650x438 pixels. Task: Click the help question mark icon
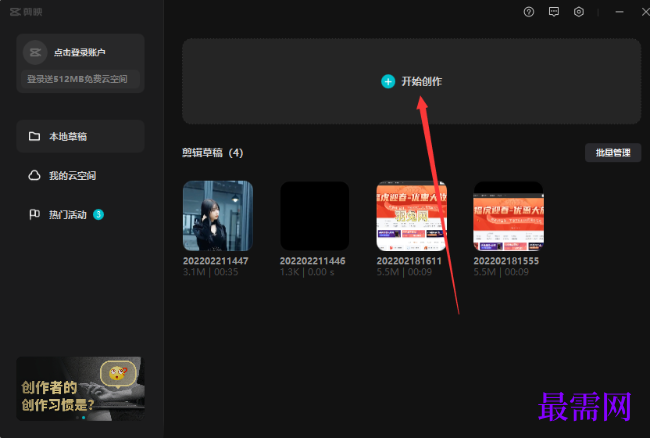[529, 12]
